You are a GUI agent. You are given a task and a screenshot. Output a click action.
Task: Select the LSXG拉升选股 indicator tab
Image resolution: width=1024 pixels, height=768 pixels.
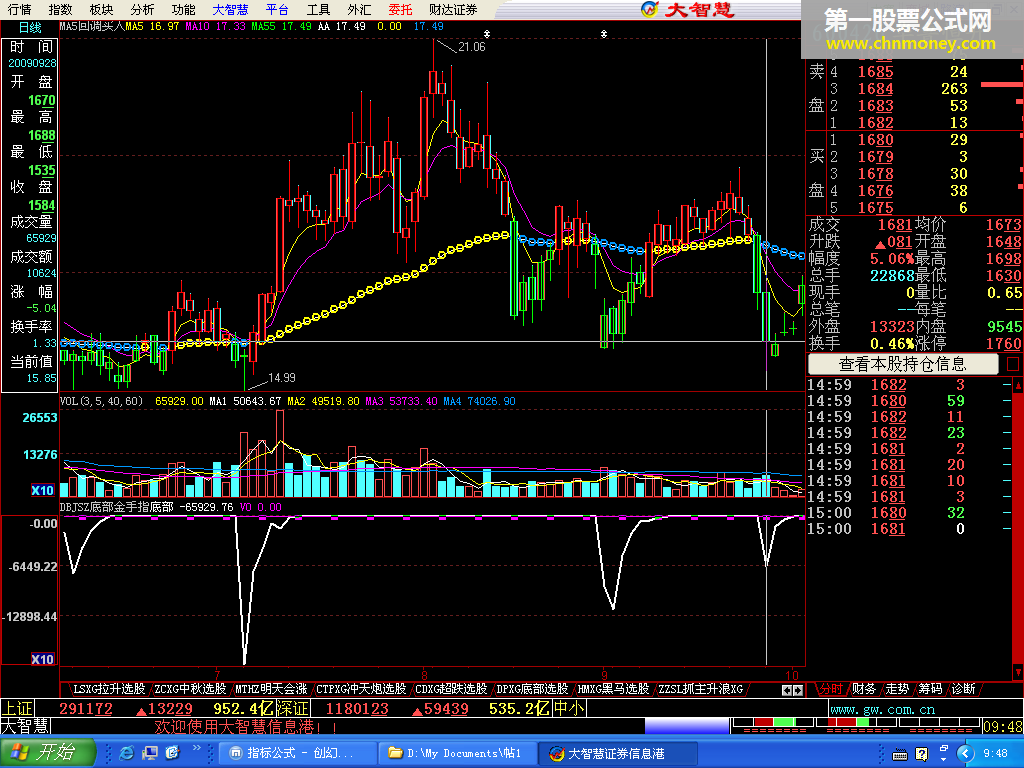pos(108,689)
